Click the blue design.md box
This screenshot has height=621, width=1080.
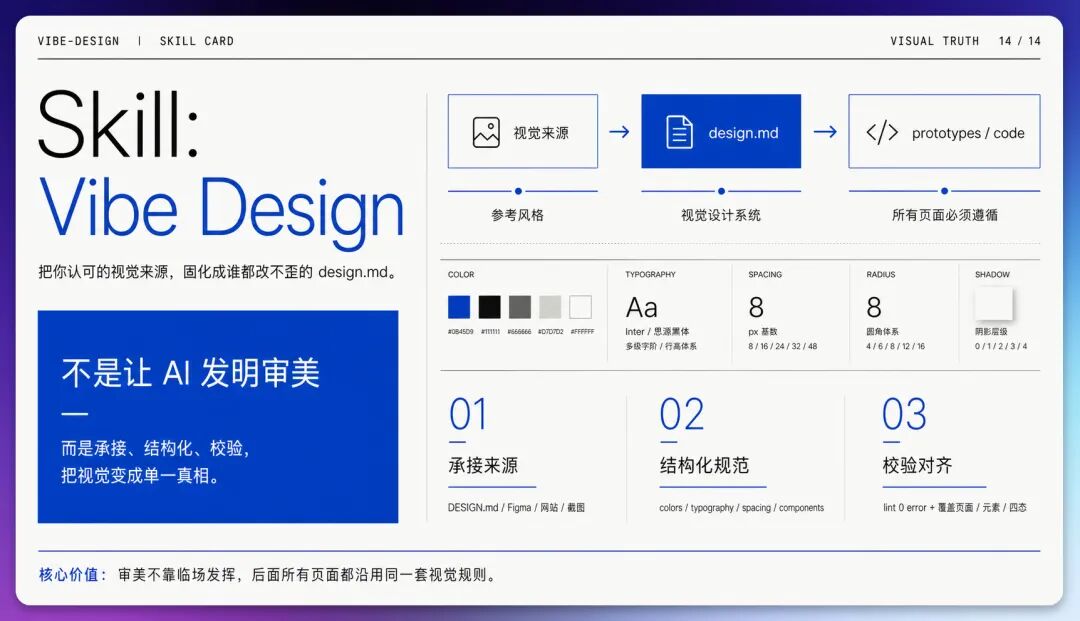(x=721, y=131)
